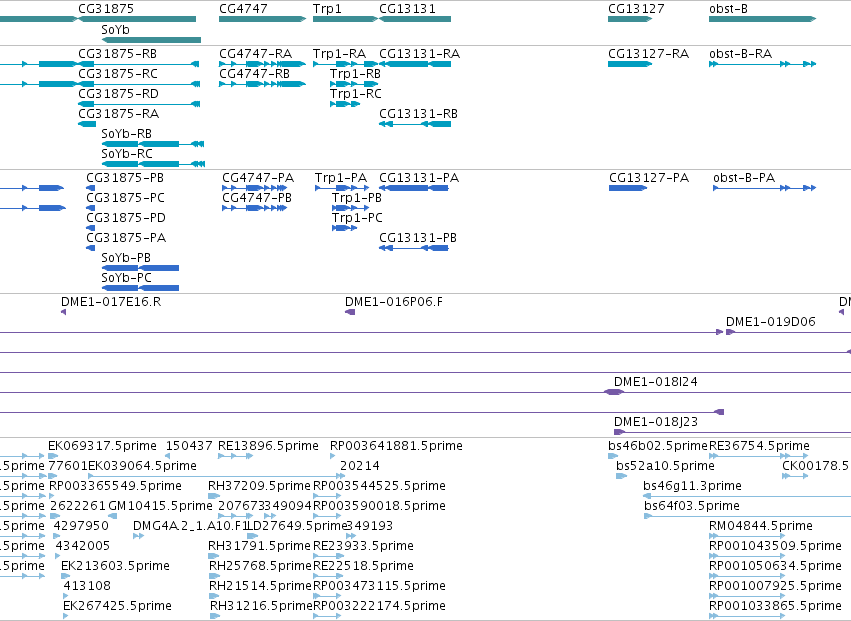The width and height of the screenshot is (851, 621).
Task: Click the bs52a10.5prime EST label
Action: click(x=665, y=466)
